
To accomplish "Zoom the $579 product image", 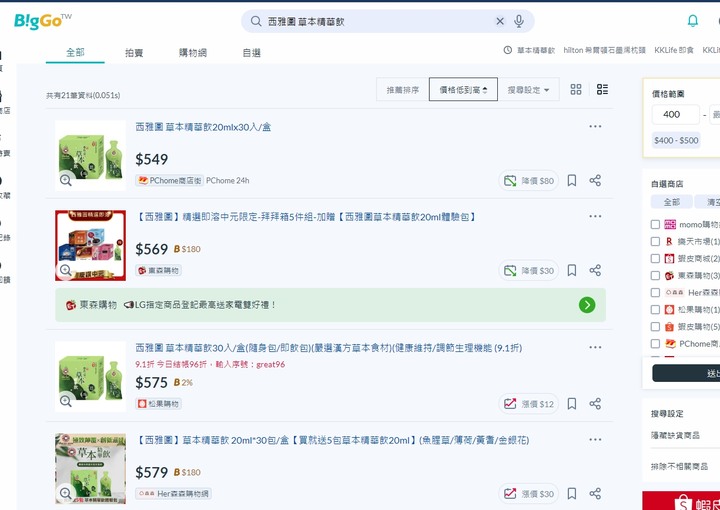I will (x=66, y=493).
